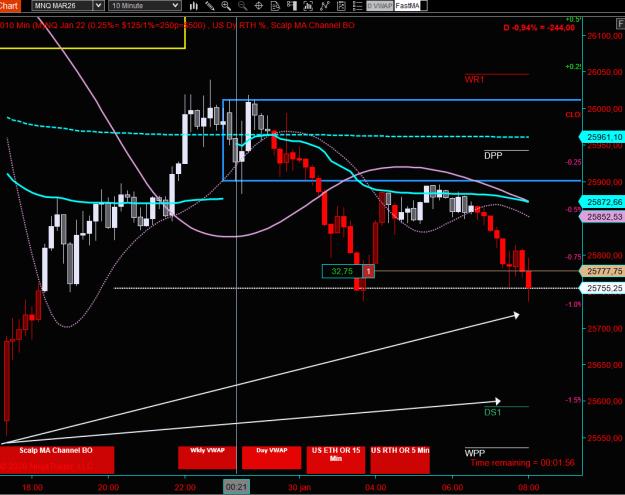Viewport: 625px width, 495px height.
Task: Open the Indicators icon
Action: tap(325, 6)
